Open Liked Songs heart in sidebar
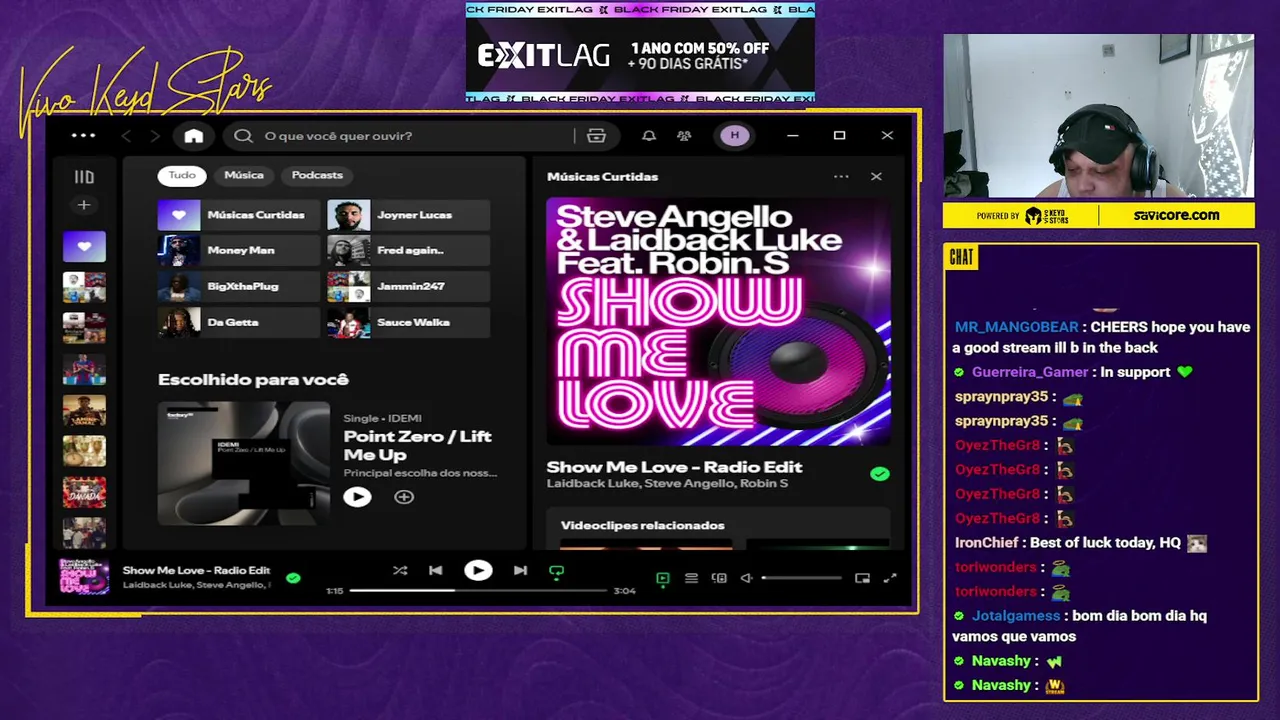The width and height of the screenshot is (1280, 720). (84, 246)
